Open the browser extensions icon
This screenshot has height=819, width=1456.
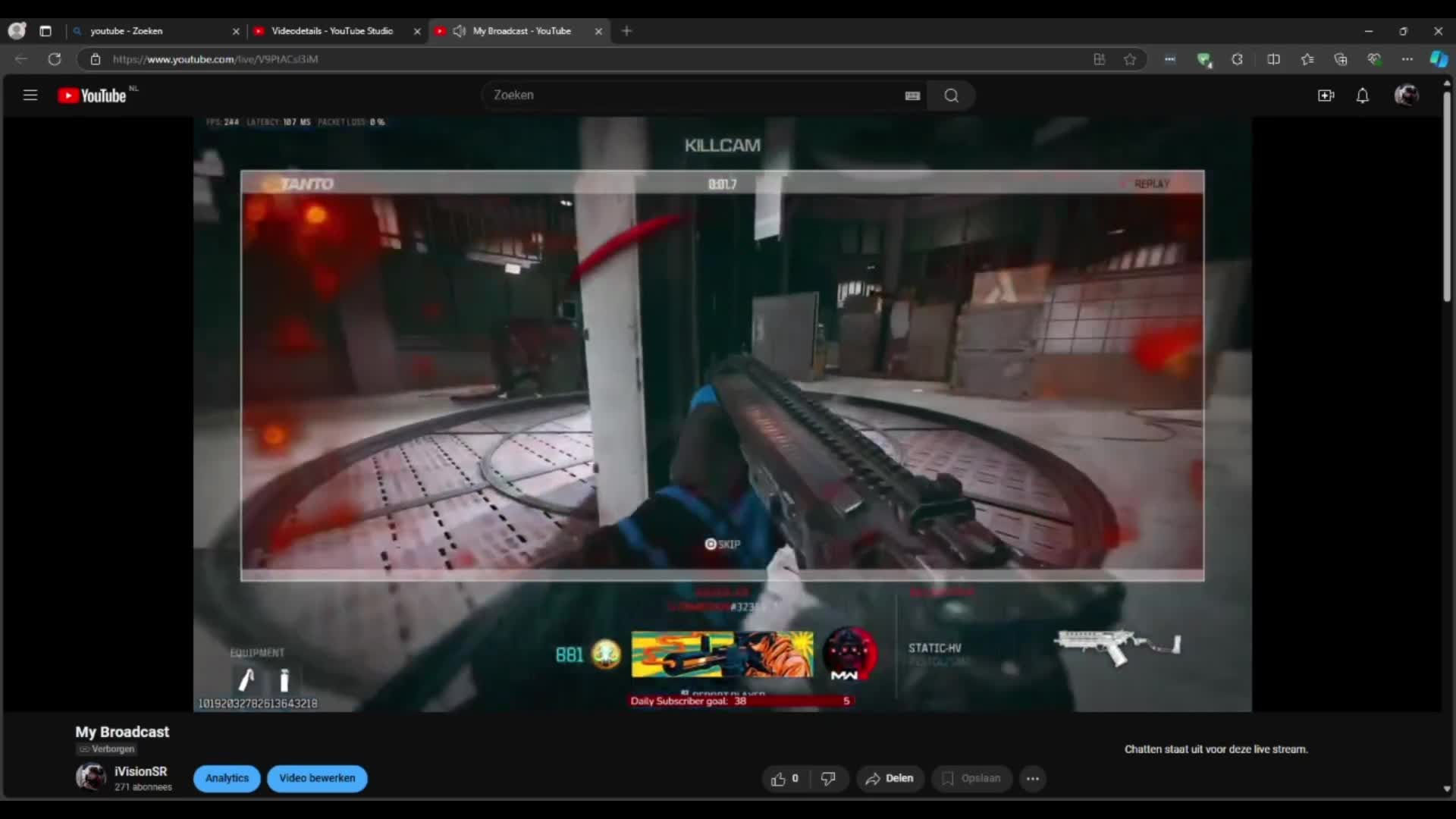(x=1237, y=59)
